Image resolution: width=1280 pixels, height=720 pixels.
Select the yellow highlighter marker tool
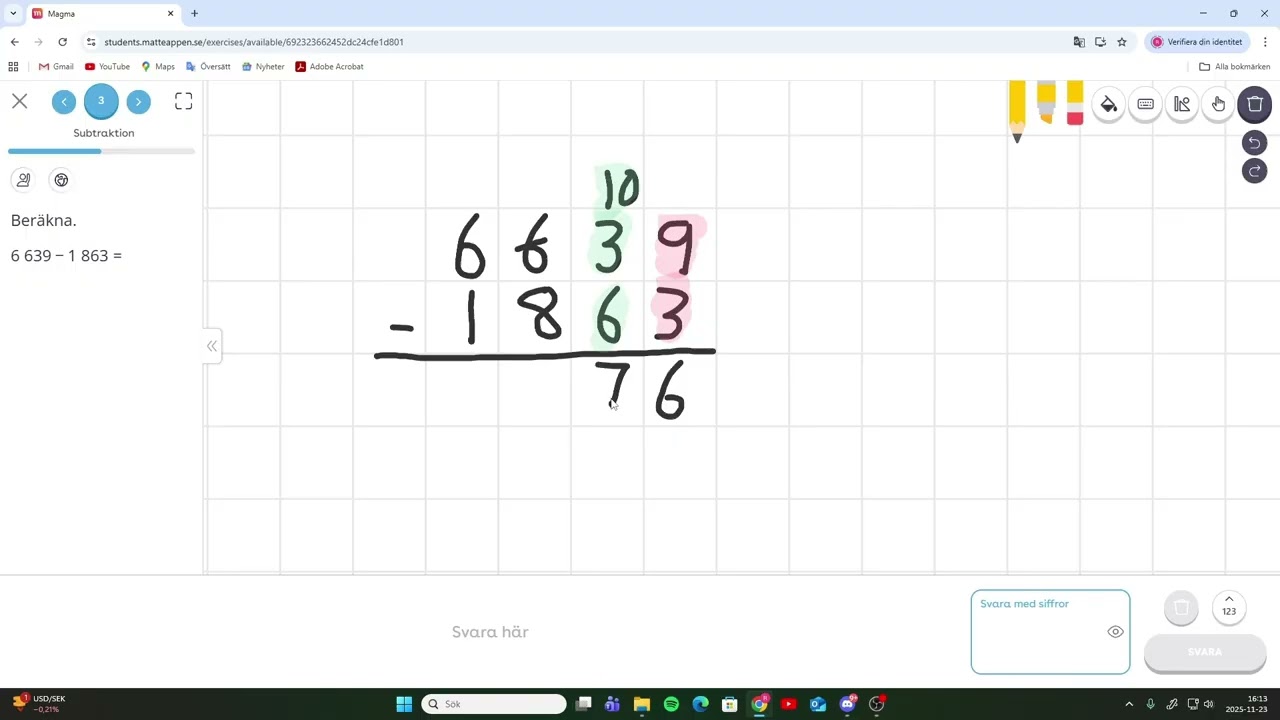tap(1046, 102)
